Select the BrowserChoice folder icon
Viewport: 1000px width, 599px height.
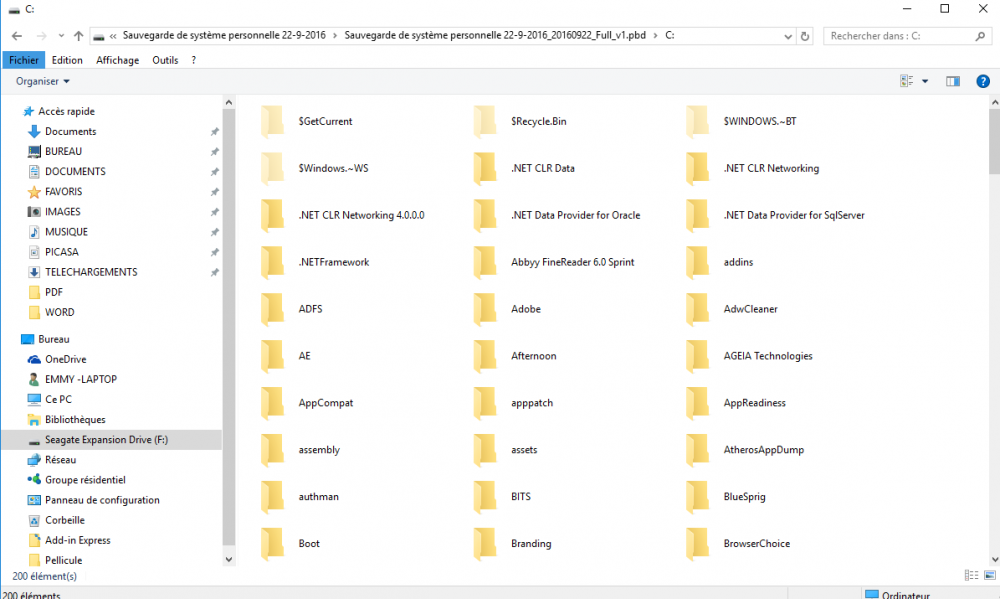(698, 544)
